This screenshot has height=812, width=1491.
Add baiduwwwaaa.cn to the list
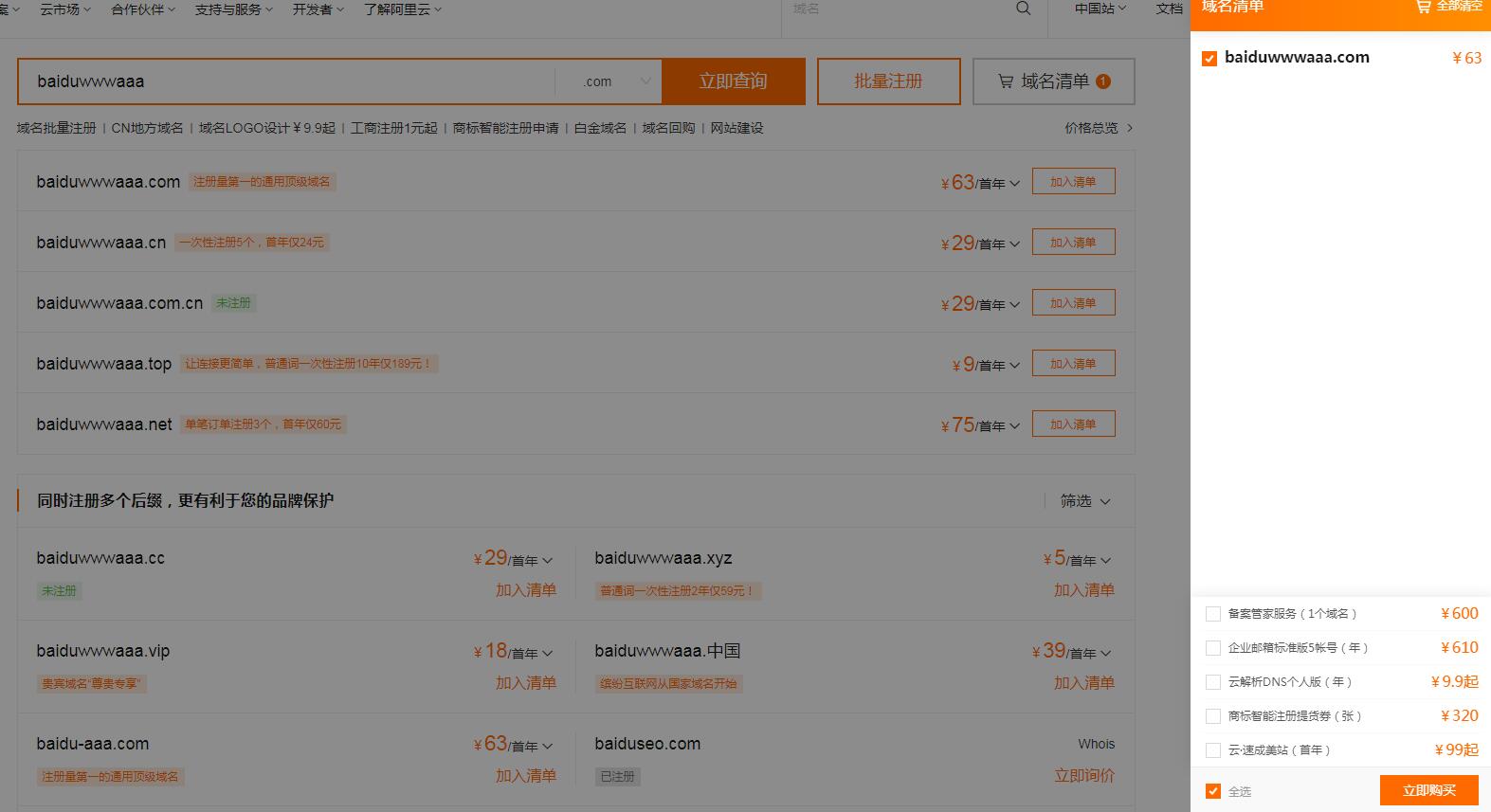pos(1073,243)
